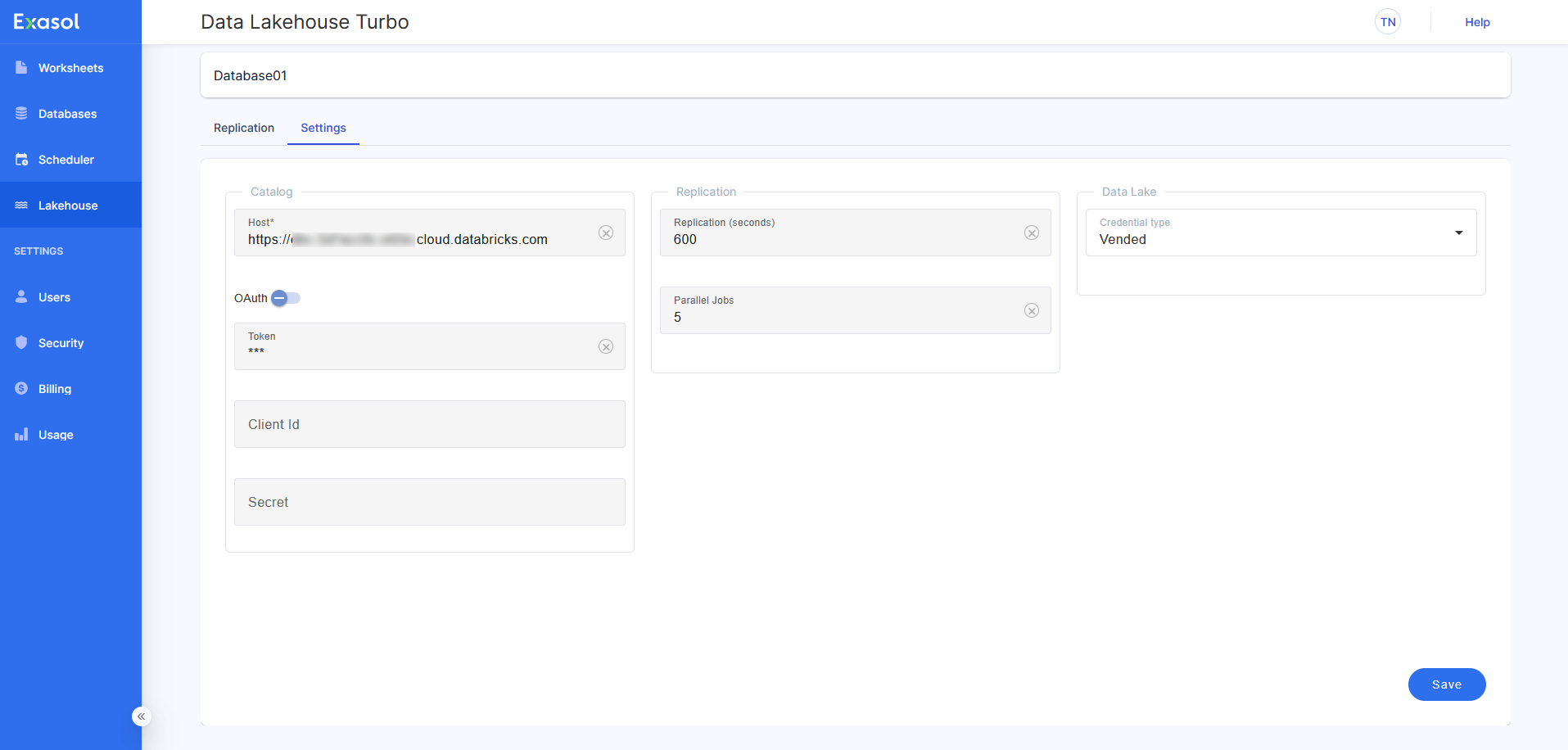
Task: Open the Users person icon
Action: [x=21, y=297]
